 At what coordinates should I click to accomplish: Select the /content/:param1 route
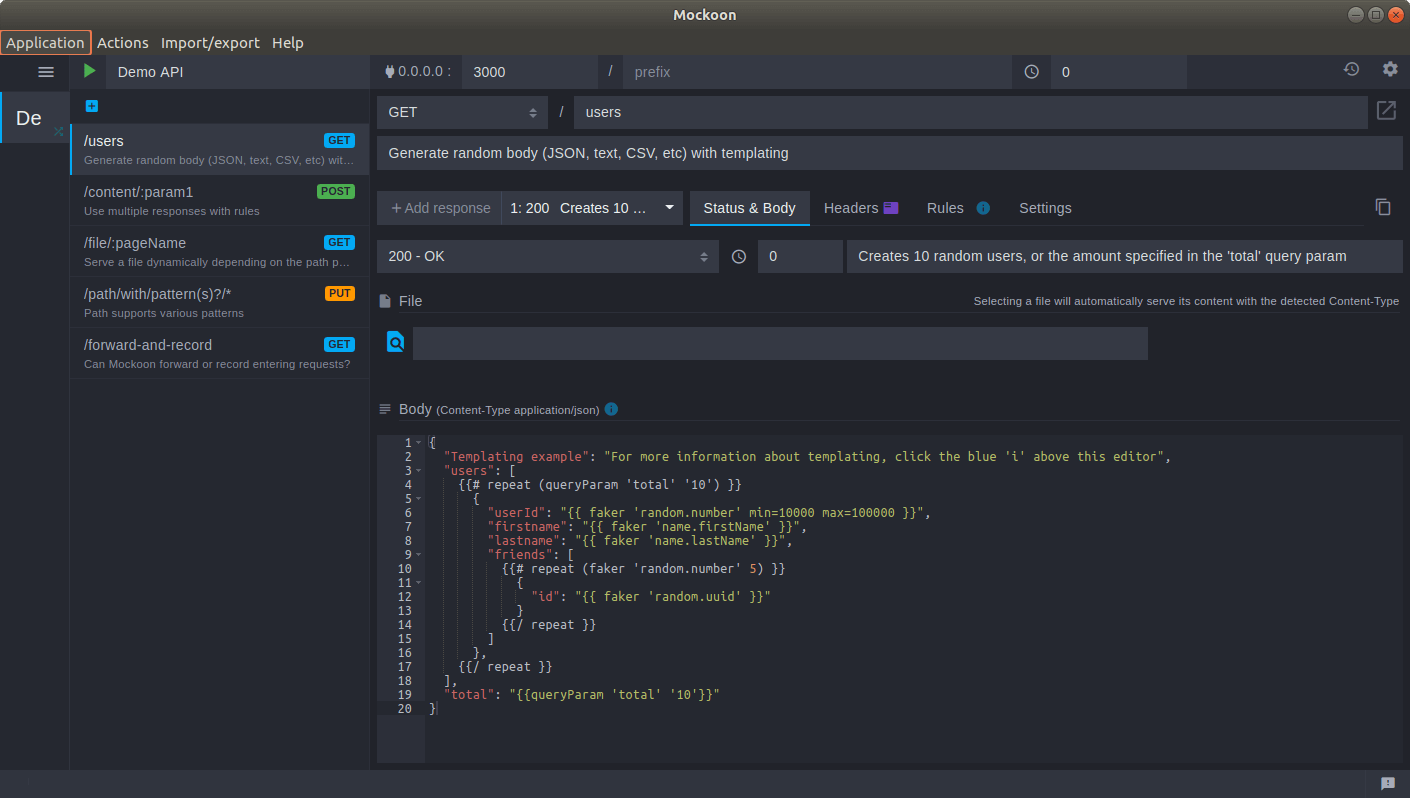(x=219, y=200)
